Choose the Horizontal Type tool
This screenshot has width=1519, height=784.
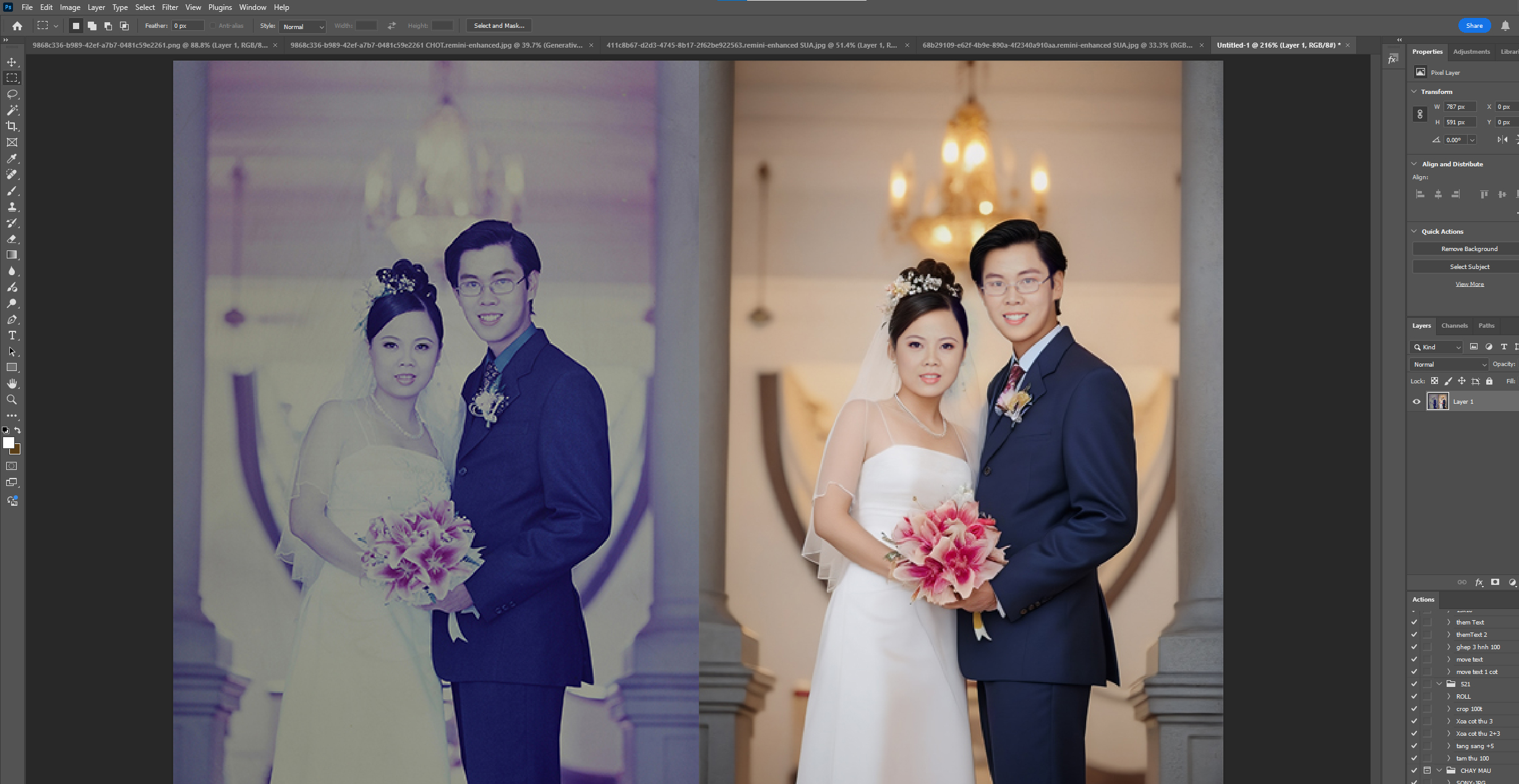pyautogui.click(x=12, y=336)
